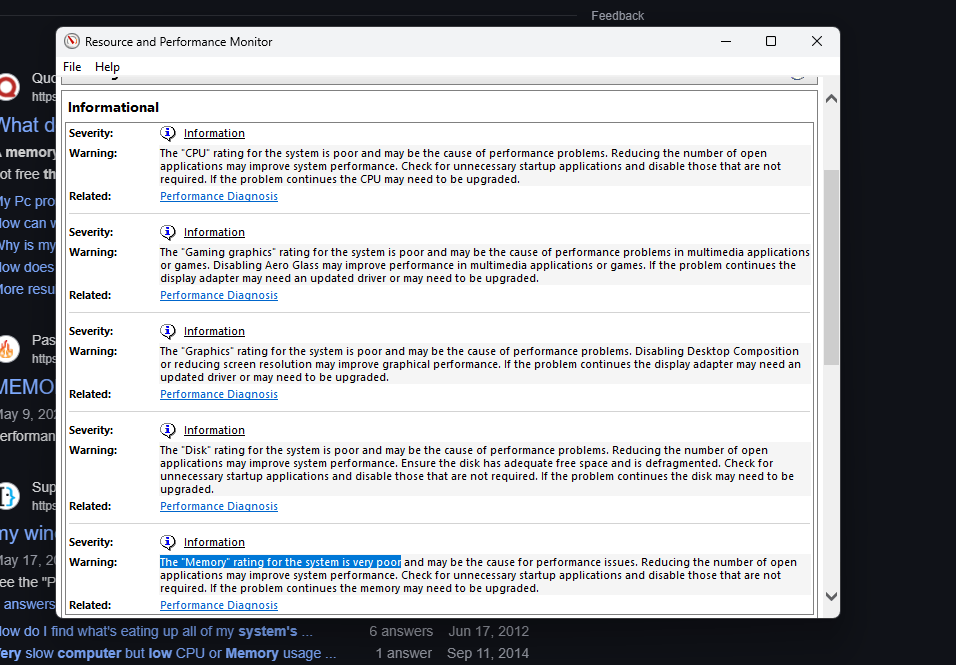Click Feedback link in the browser behind
The width and height of the screenshot is (956, 665).
617,16
